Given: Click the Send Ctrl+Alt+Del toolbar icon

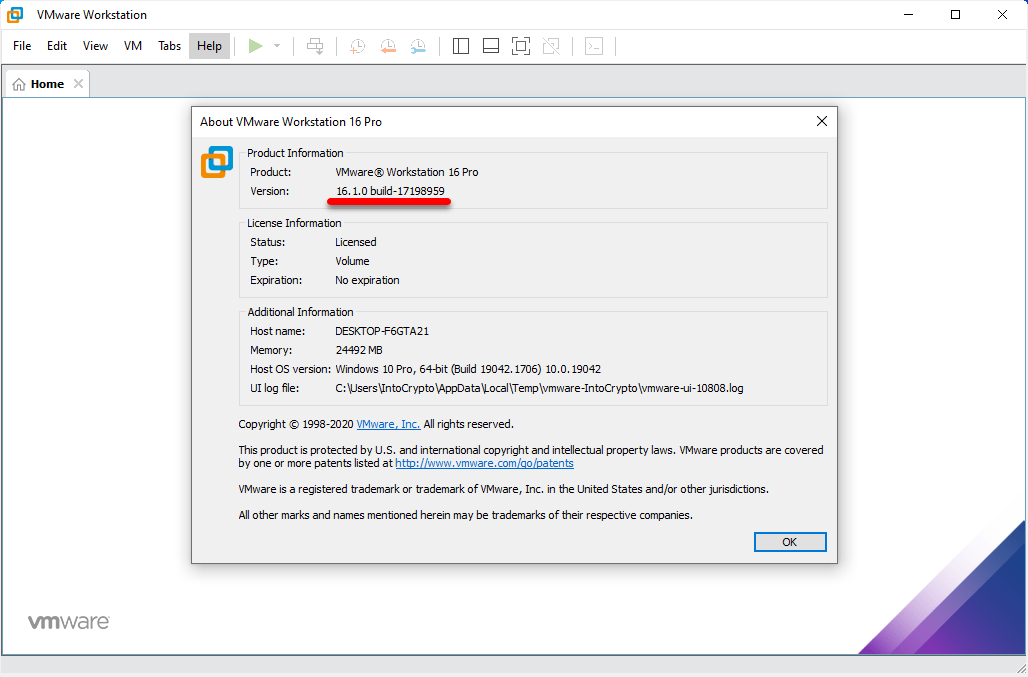Looking at the screenshot, I should point(315,46).
